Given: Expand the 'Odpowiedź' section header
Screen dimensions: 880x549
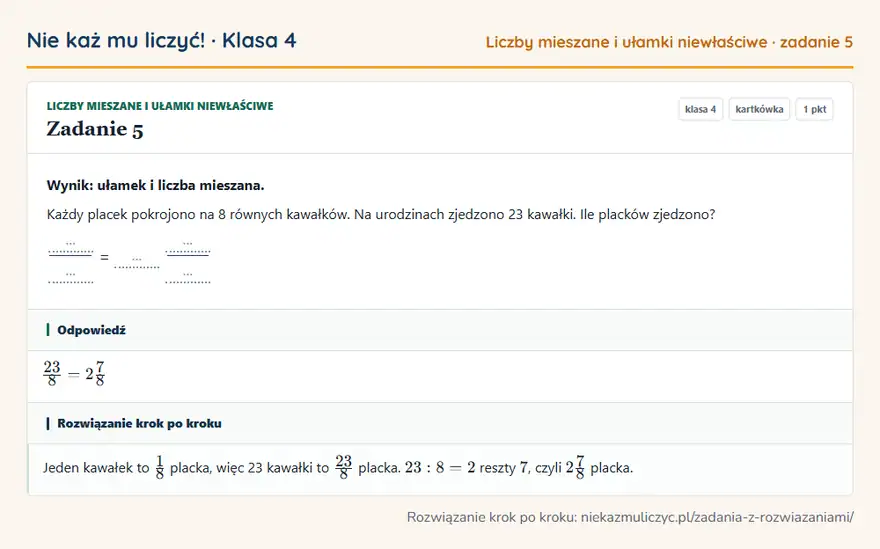Looking at the screenshot, I should [x=440, y=330].
